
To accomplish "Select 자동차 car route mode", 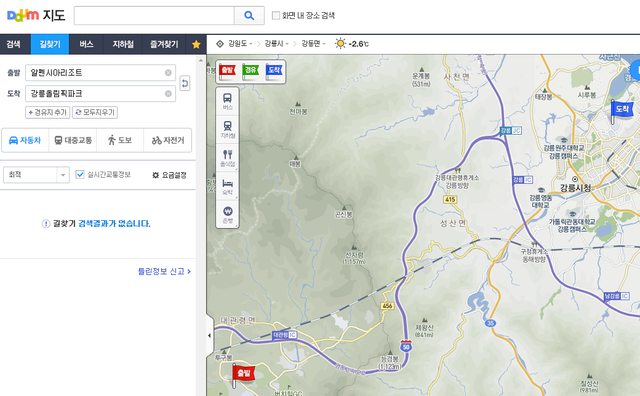I will click(x=25, y=140).
